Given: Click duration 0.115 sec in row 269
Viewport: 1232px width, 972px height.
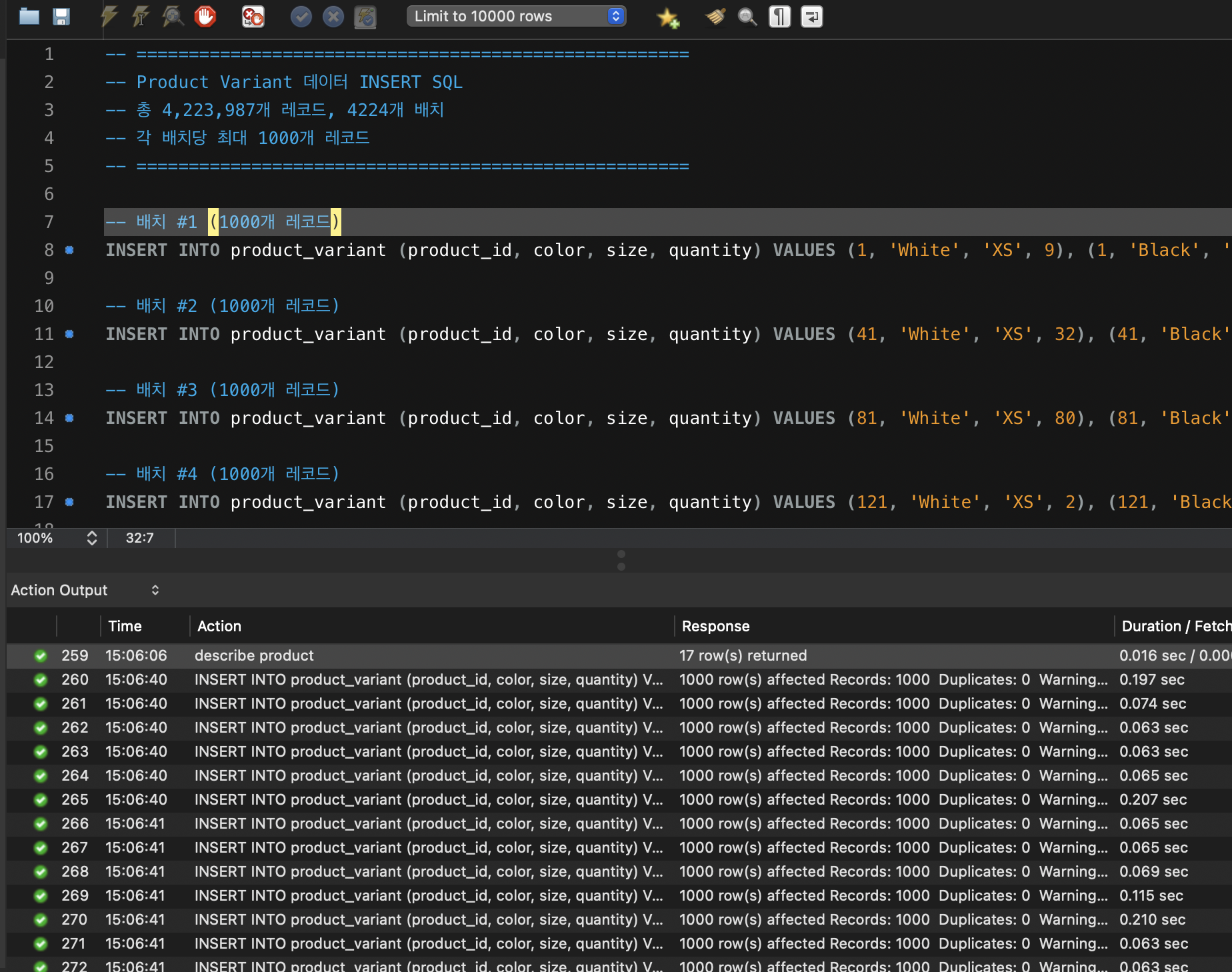Looking at the screenshot, I should point(1151,895).
